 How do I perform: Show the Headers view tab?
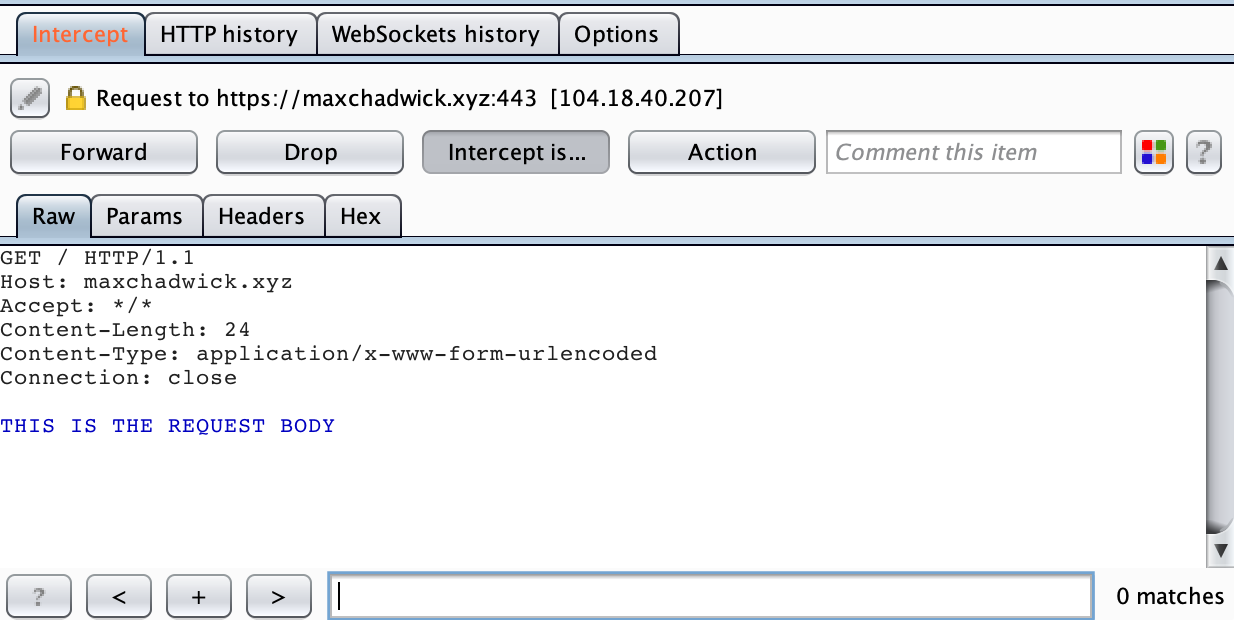(261, 216)
